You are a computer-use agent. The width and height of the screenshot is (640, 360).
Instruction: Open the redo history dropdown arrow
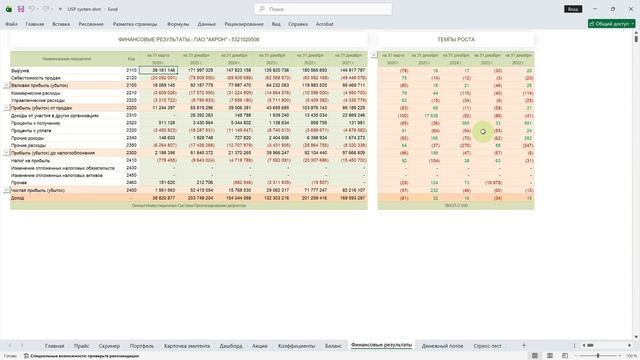click(x=52, y=9)
